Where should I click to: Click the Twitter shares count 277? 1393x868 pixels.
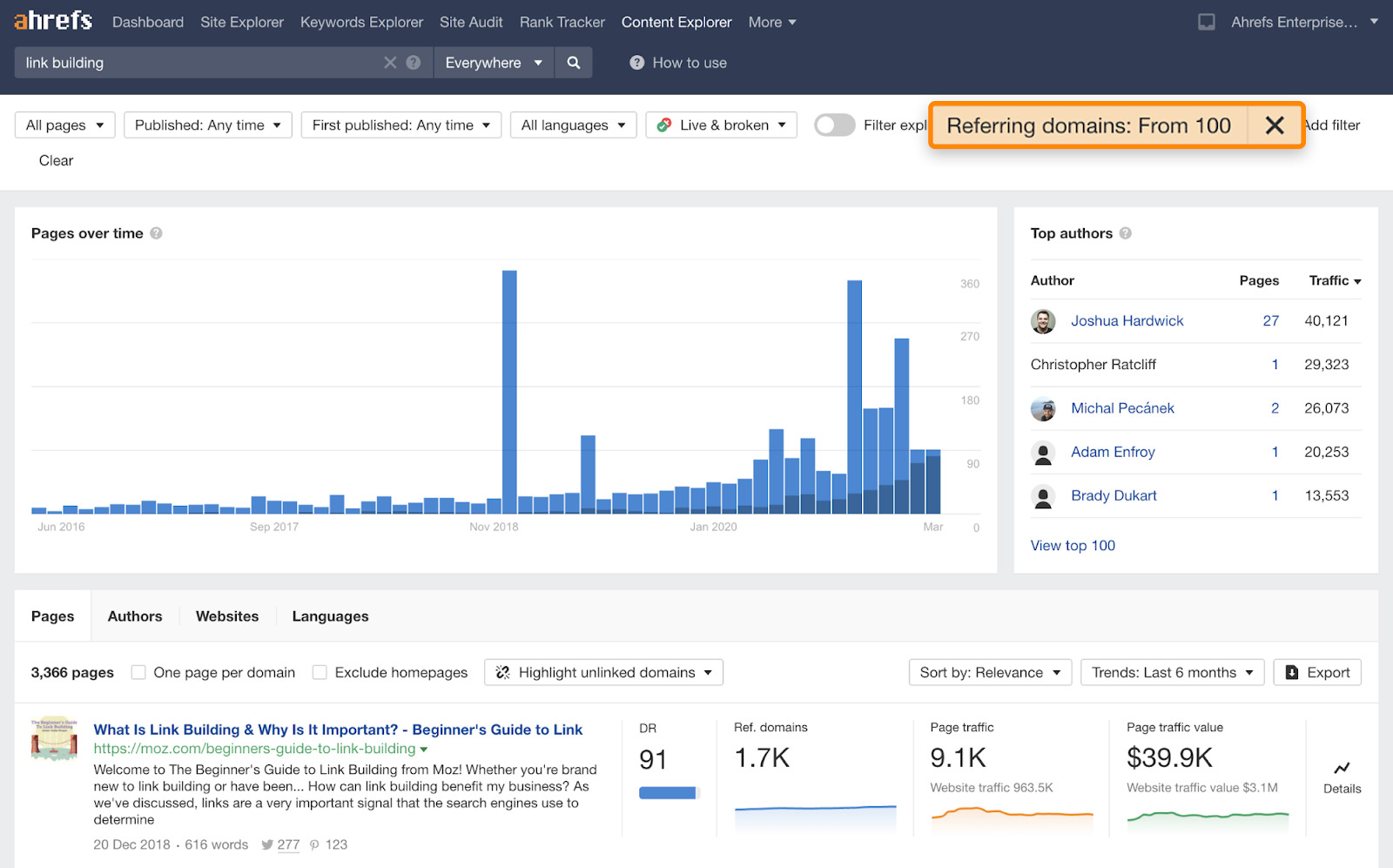(x=288, y=844)
